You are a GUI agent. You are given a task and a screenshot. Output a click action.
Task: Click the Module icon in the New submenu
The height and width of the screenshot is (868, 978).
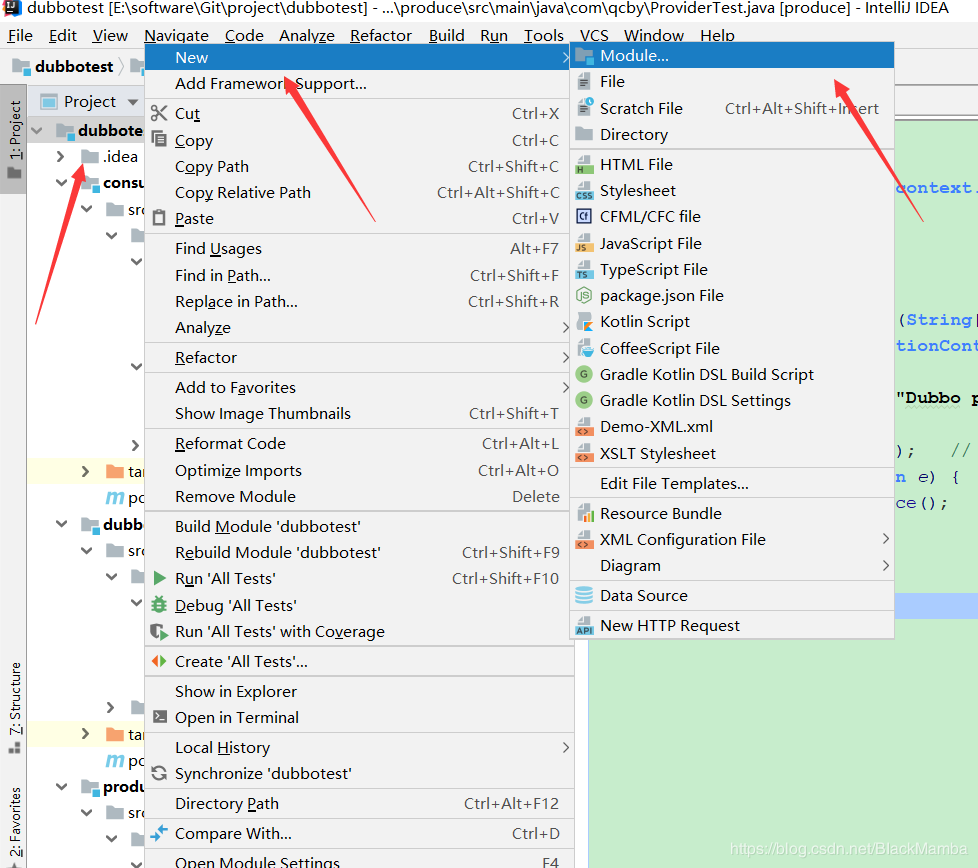584,56
